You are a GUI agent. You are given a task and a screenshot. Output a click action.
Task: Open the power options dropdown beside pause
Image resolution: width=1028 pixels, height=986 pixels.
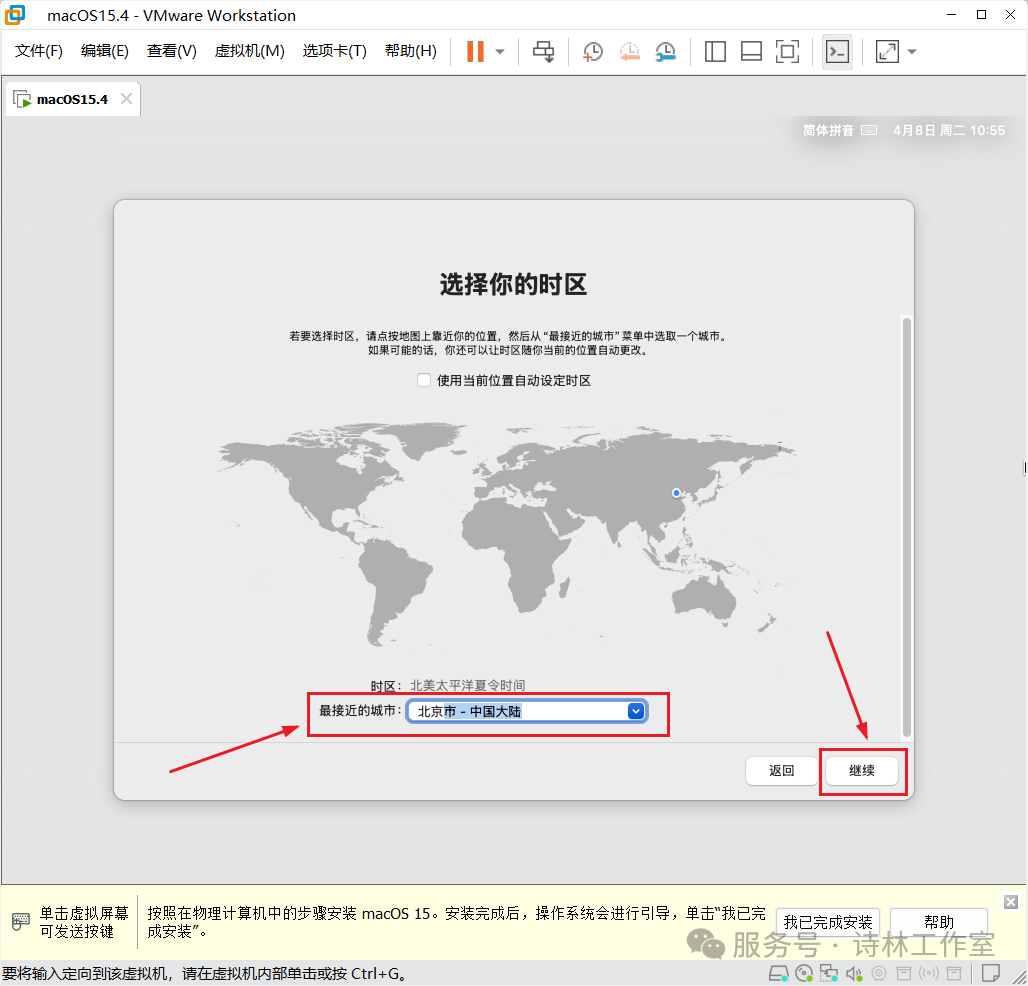(500, 51)
